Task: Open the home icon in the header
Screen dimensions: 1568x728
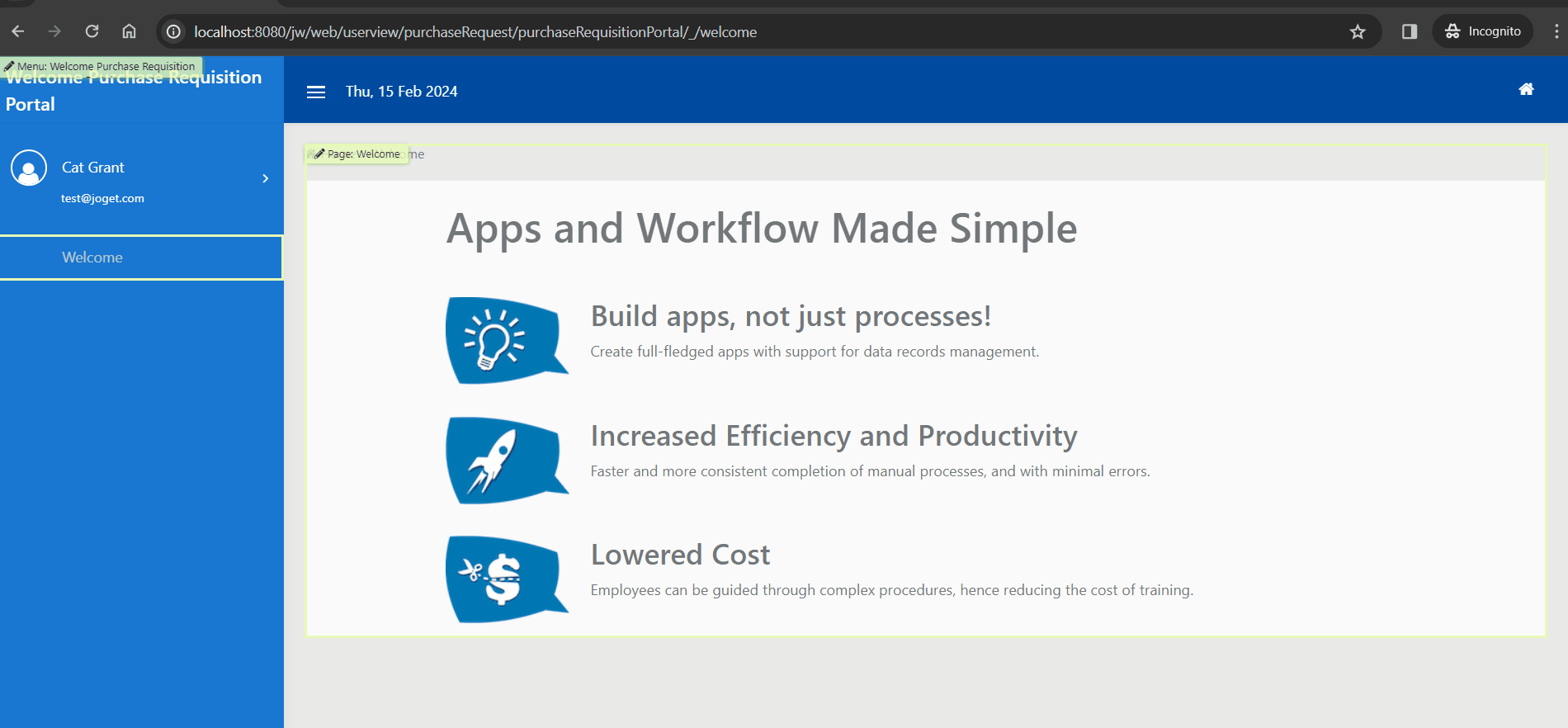Action: pos(1526,89)
